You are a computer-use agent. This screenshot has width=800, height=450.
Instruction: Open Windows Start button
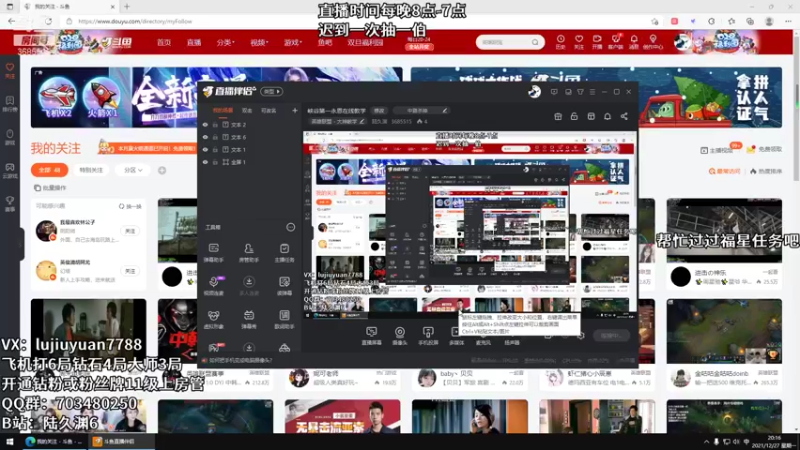coord(9,441)
